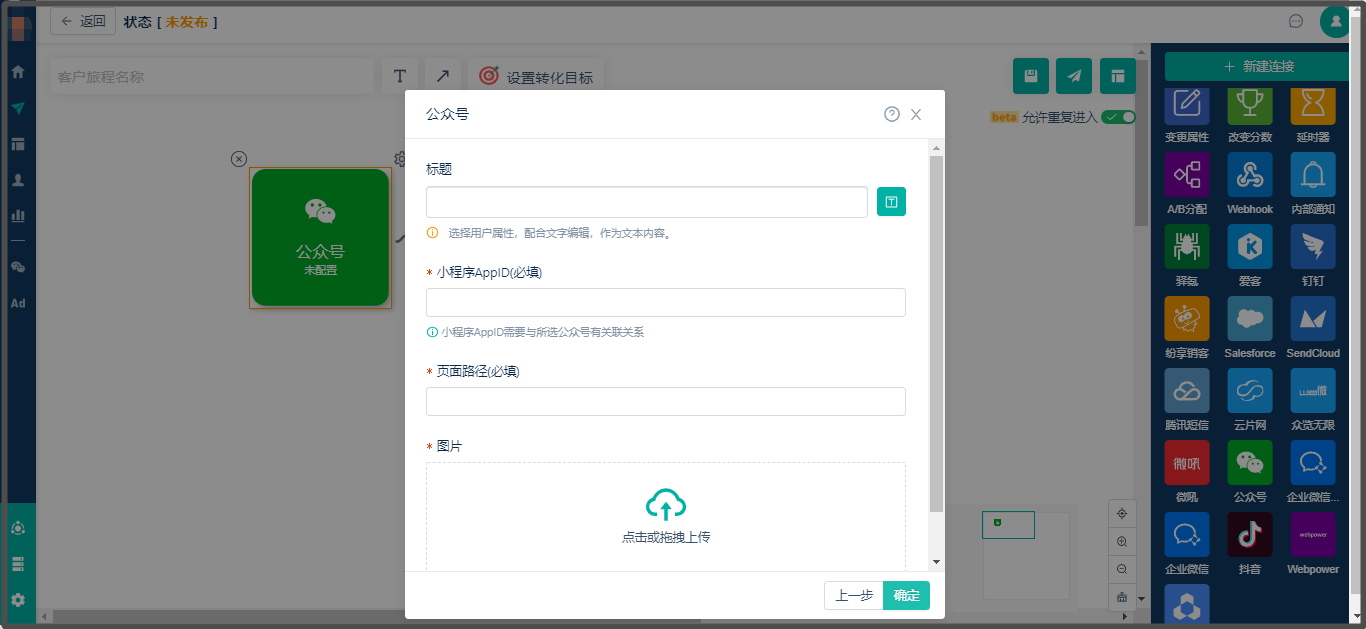The image size is (1366, 629).
Task: Open bar chart analytics in left sidebar
Action: pyautogui.click(x=18, y=215)
